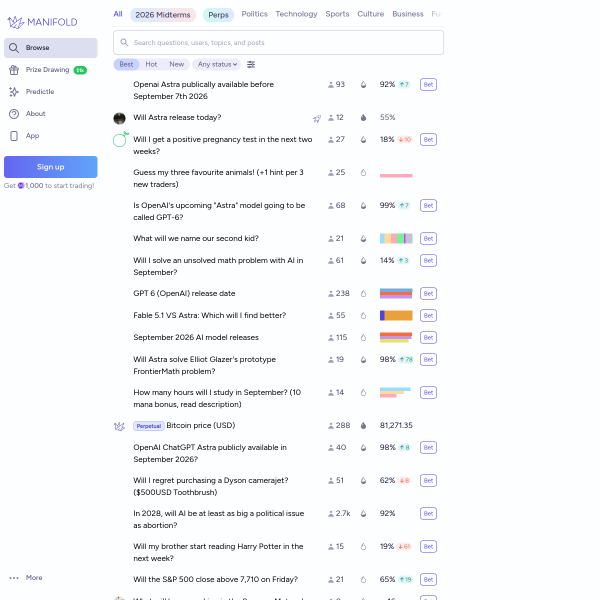Open Browse from the sidebar
Screen dimensions: 600x600
(x=51, y=48)
